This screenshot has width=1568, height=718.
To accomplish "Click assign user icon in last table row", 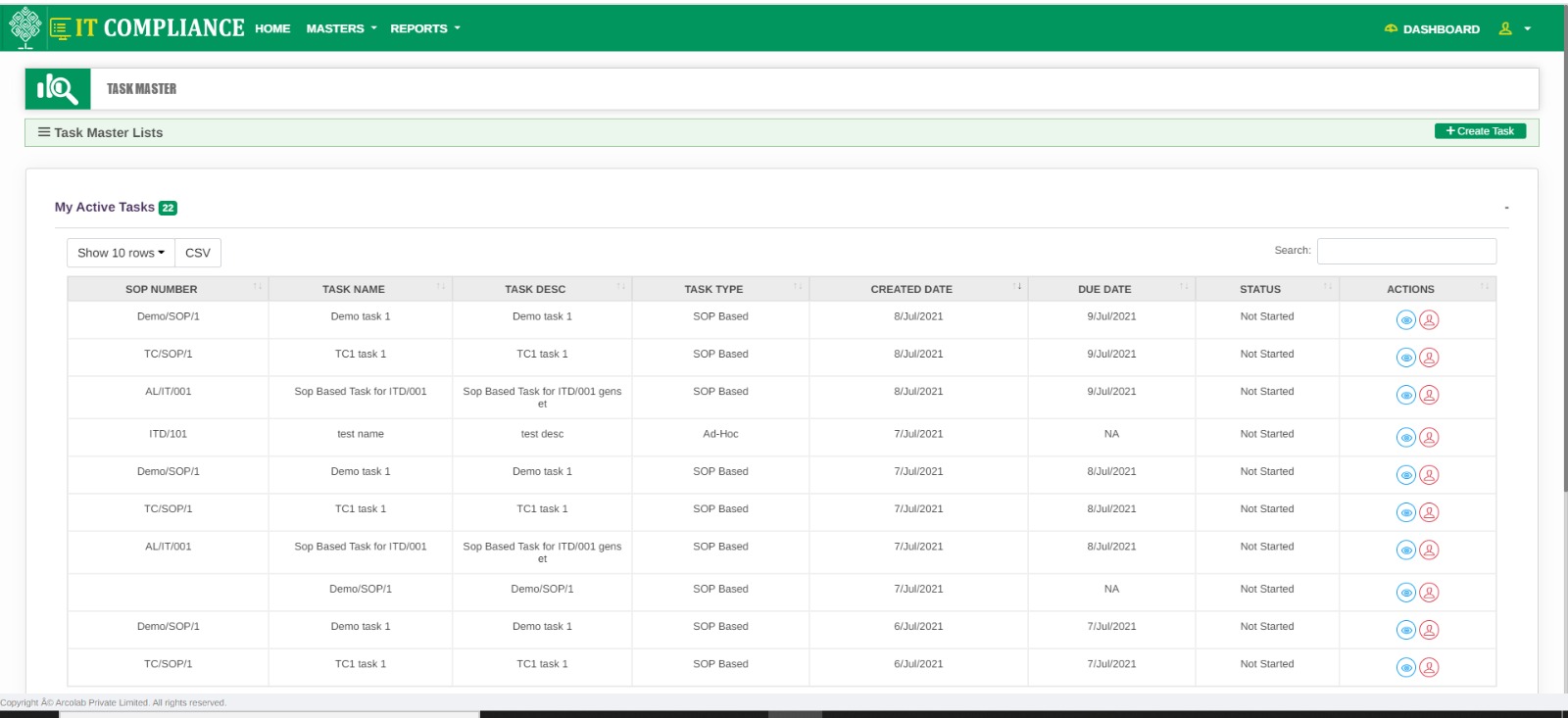I will tap(1430, 668).
